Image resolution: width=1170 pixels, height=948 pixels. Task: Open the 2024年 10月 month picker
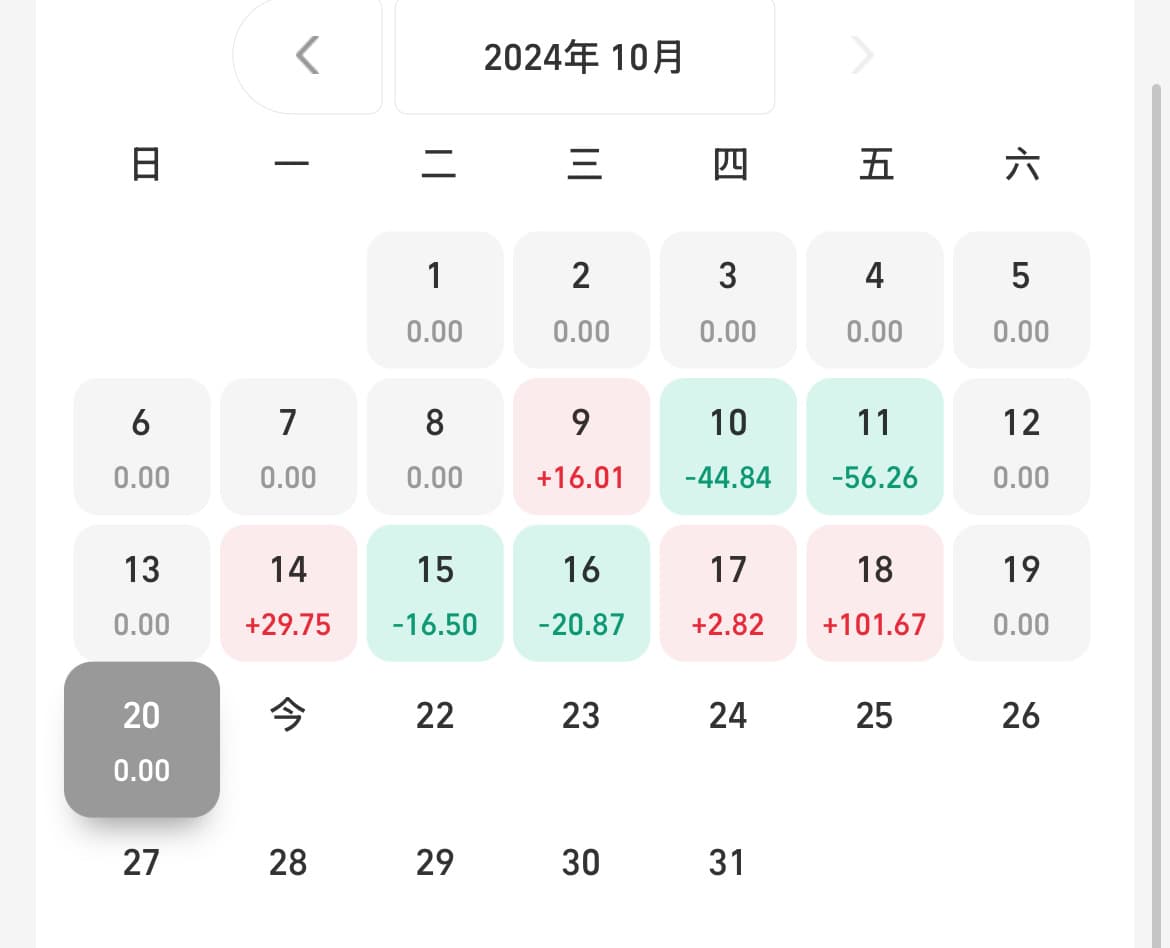[584, 57]
